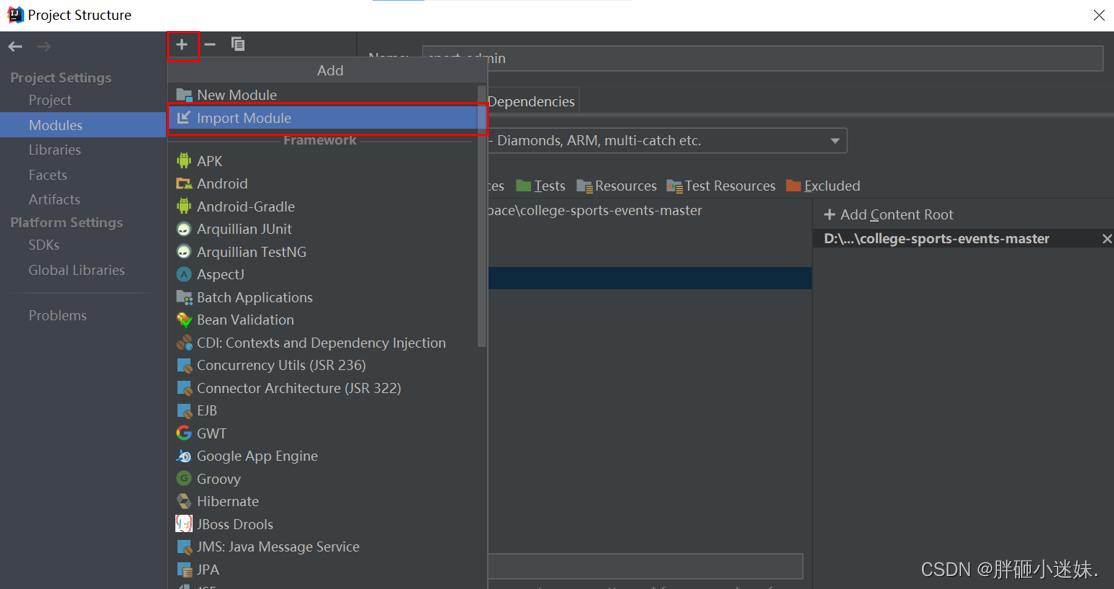
Task: Select JMS: Java Message Service
Action: (327, 547)
